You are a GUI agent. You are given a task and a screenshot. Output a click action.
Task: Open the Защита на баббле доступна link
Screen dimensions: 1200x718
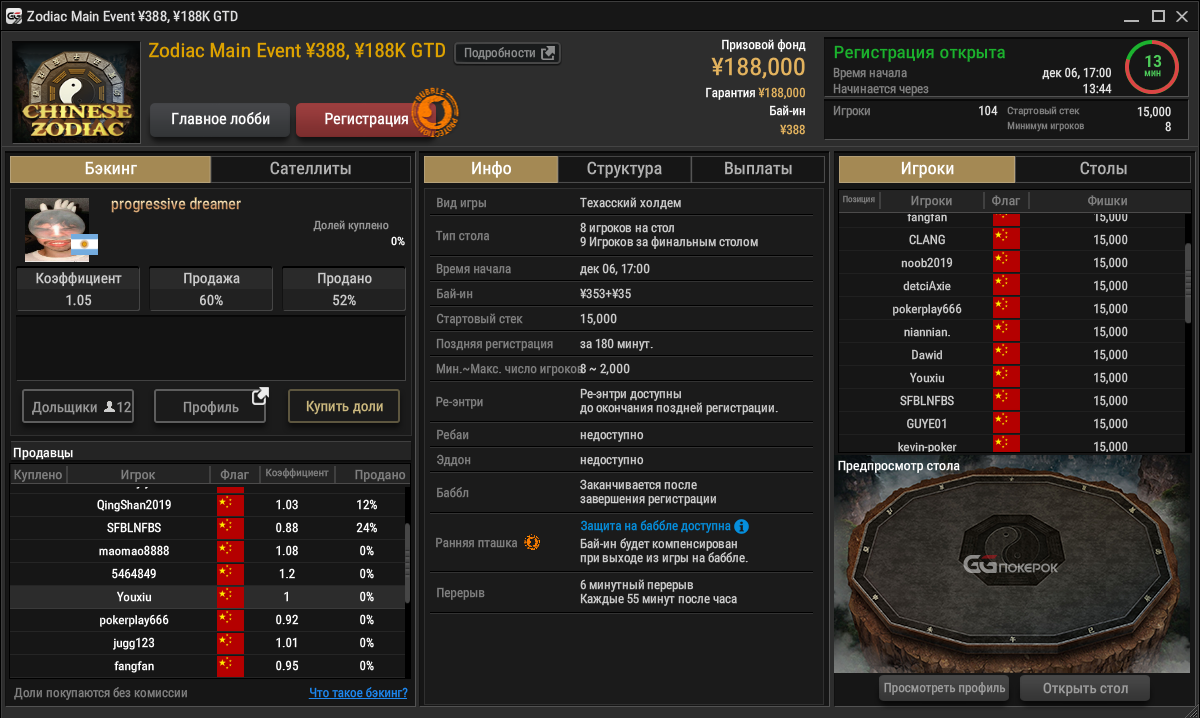click(655, 526)
